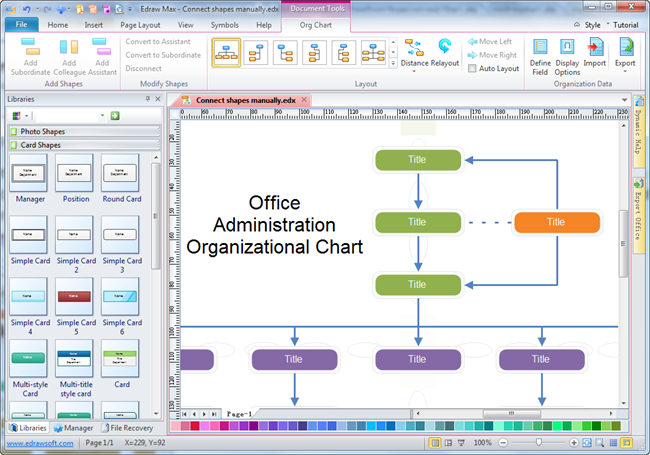Open the Dynamic Help side panel

coord(638,131)
